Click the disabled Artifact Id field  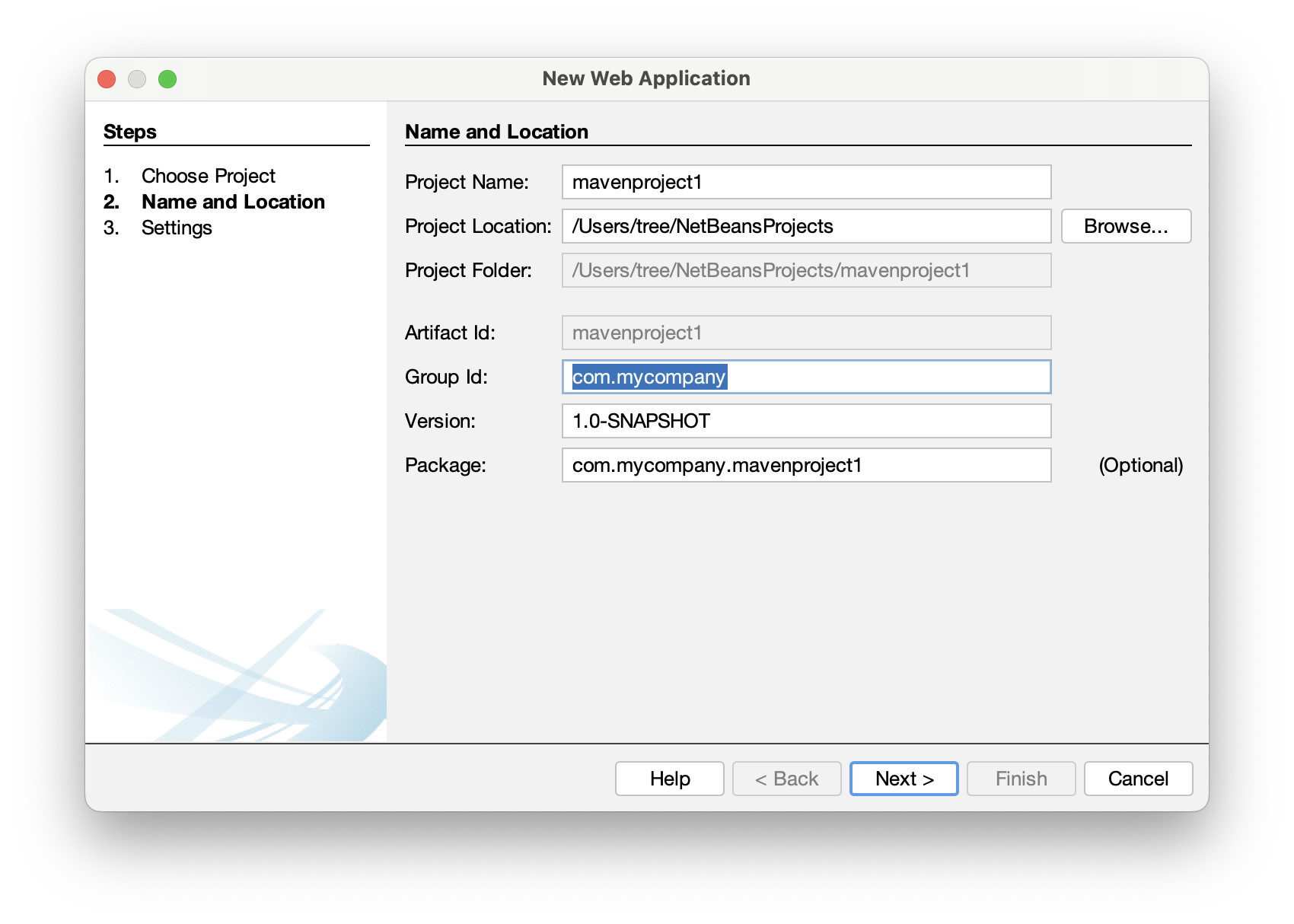805,333
